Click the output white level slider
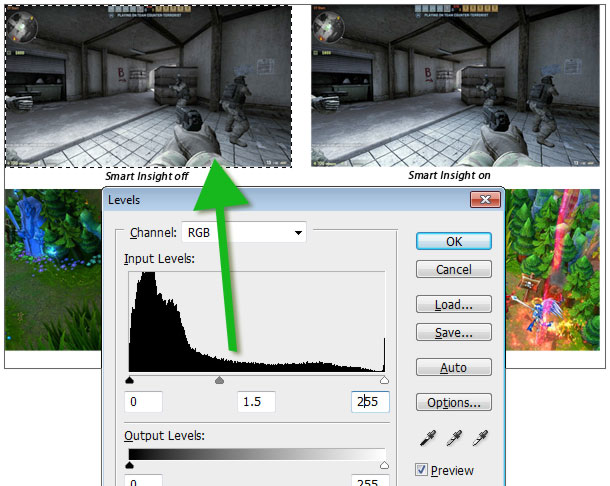 point(384,465)
